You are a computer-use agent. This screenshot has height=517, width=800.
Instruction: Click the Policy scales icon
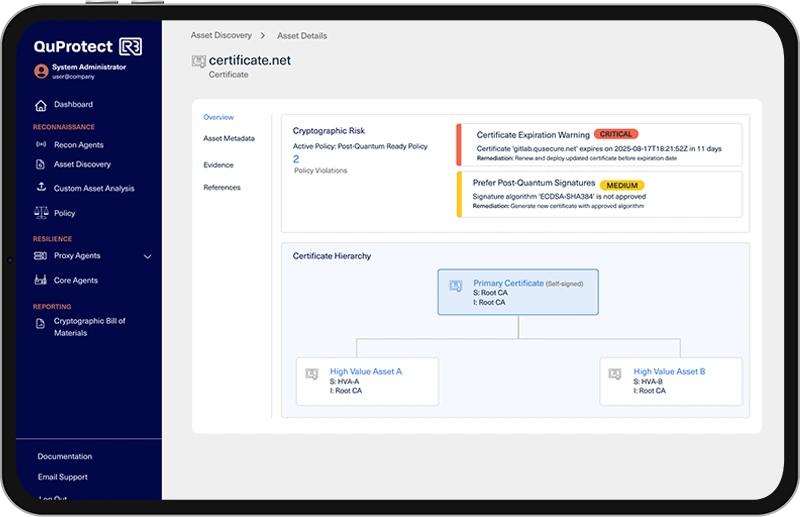click(x=41, y=213)
